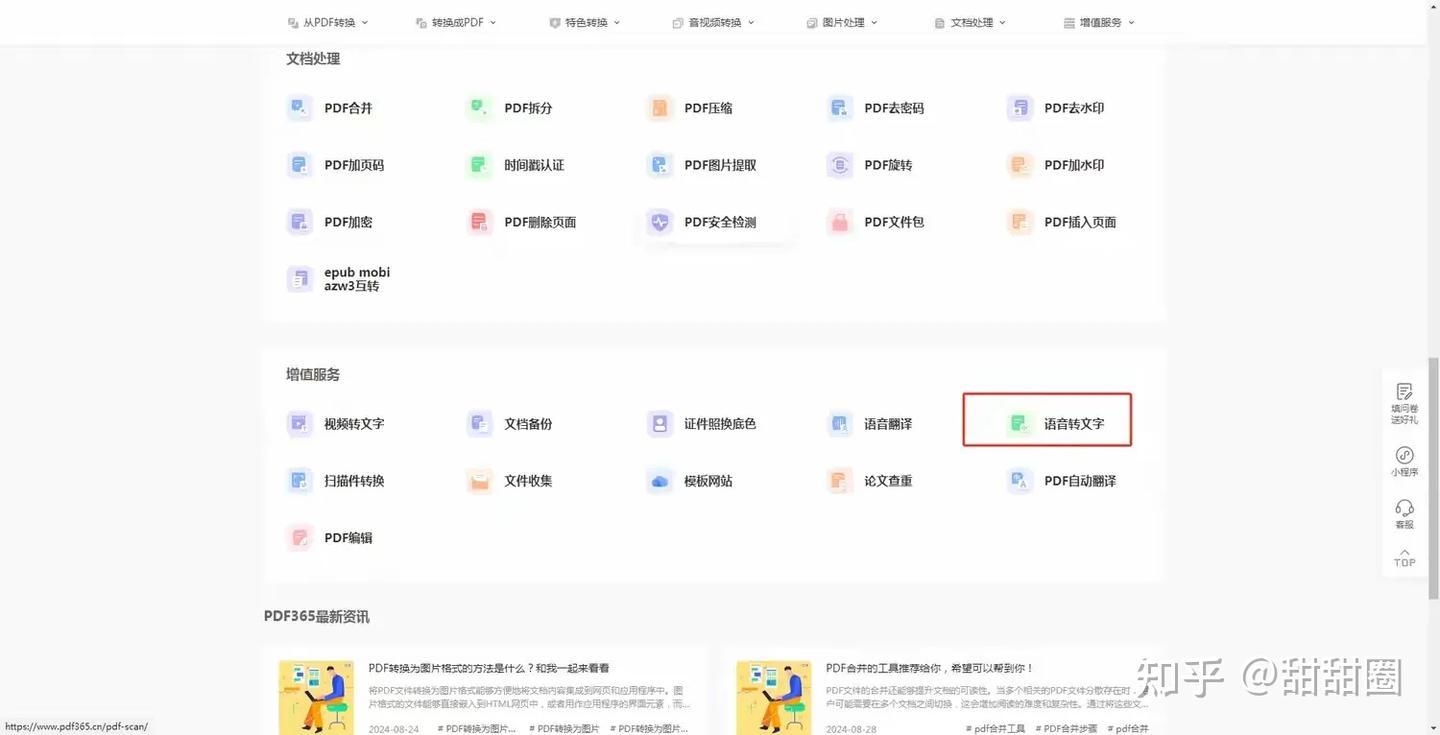Open article PDF转换为图片格式的方法是什么

(489, 668)
